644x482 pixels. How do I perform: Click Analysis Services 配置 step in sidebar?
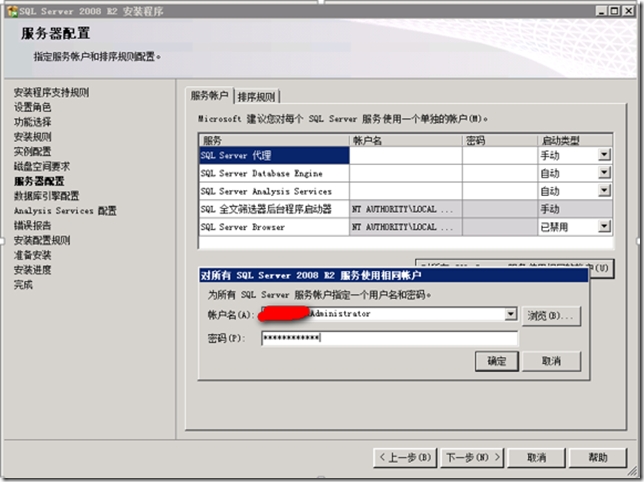coord(65,211)
